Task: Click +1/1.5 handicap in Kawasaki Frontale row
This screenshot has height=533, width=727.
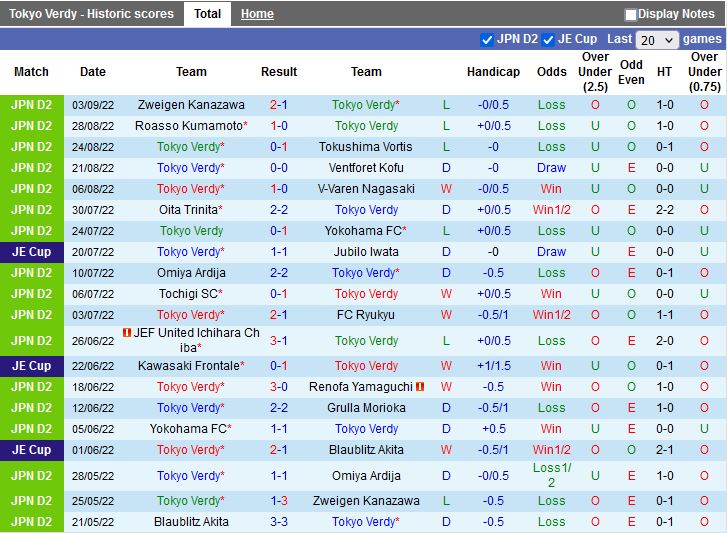Action: click(494, 366)
